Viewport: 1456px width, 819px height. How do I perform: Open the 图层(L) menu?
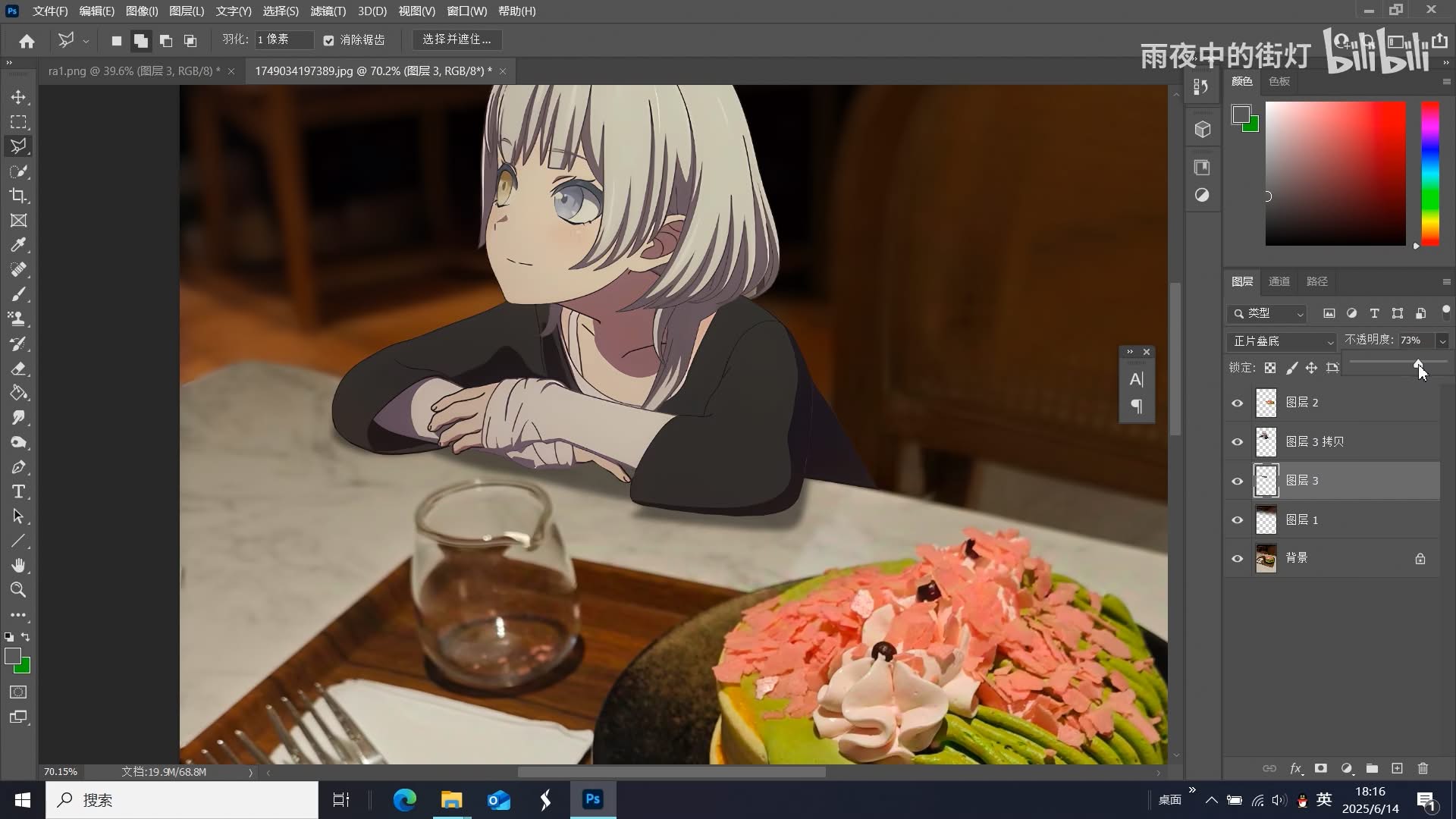187,11
